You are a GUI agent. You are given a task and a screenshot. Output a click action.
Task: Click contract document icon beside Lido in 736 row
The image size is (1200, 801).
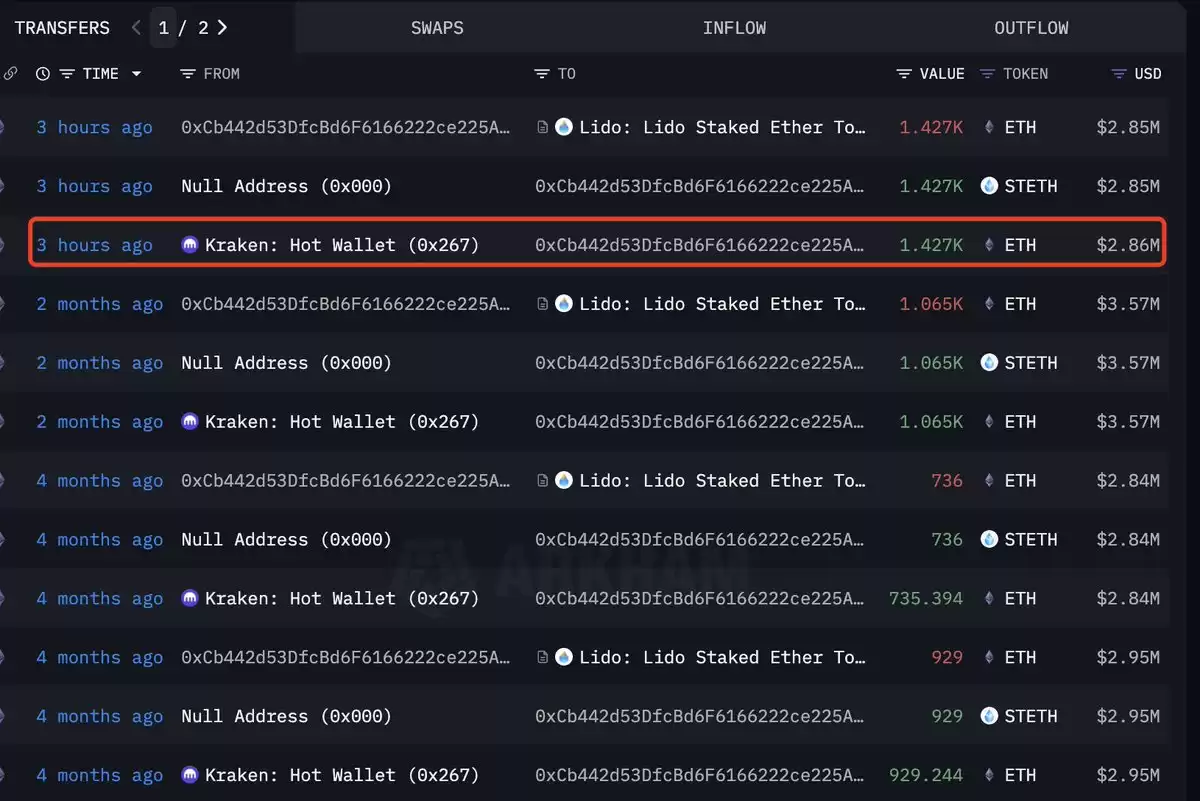click(543, 481)
